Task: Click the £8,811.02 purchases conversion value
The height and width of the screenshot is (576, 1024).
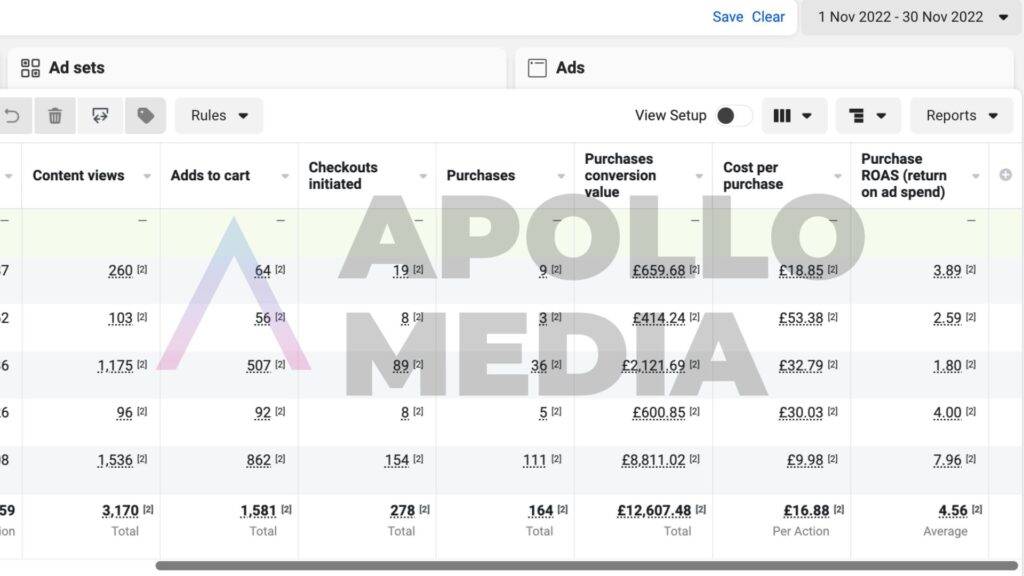Action: tap(653, 460)
